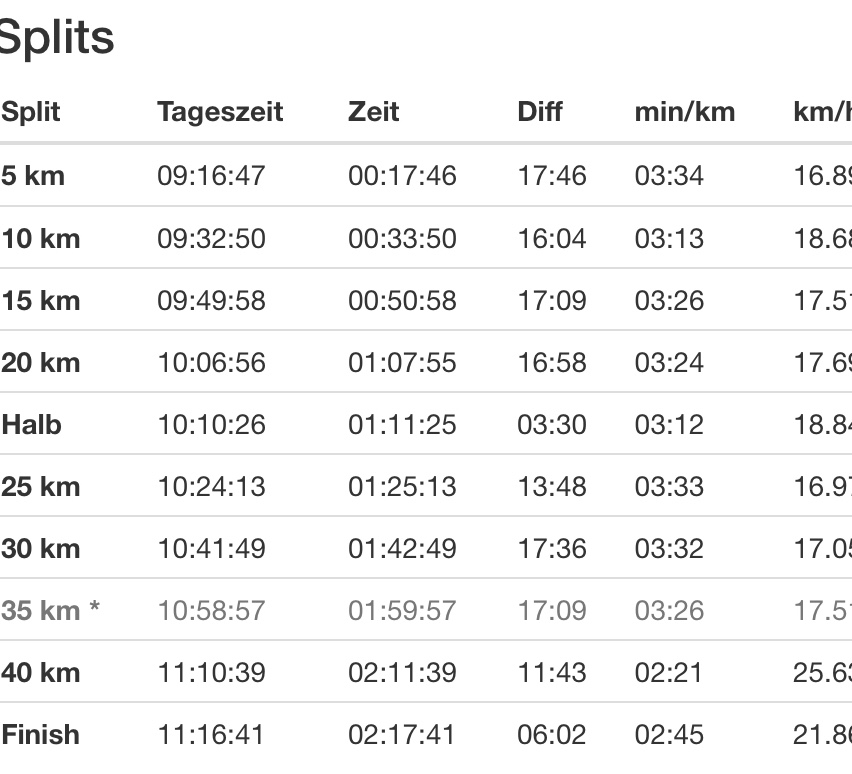This screenshot has height=774, width=852.
Task: Select the Finish row label
Action: tap(40, 734)
